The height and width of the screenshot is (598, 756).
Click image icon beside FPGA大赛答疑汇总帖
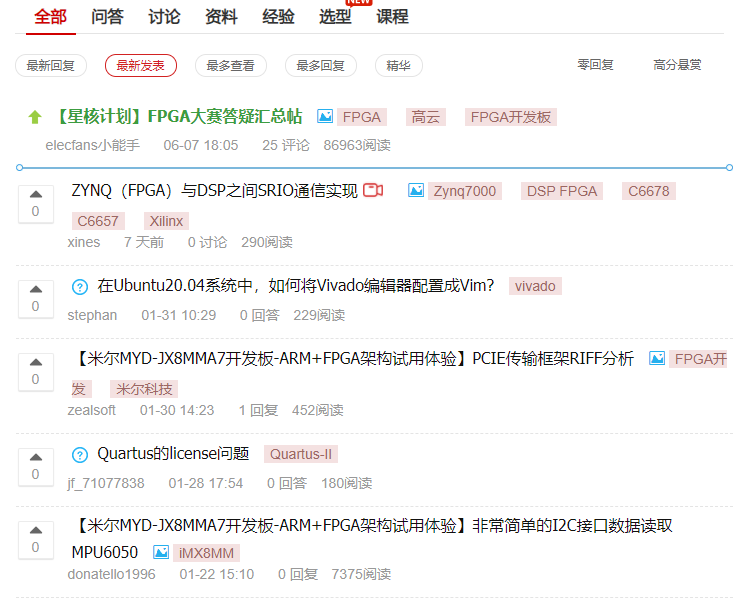(325, 116)
